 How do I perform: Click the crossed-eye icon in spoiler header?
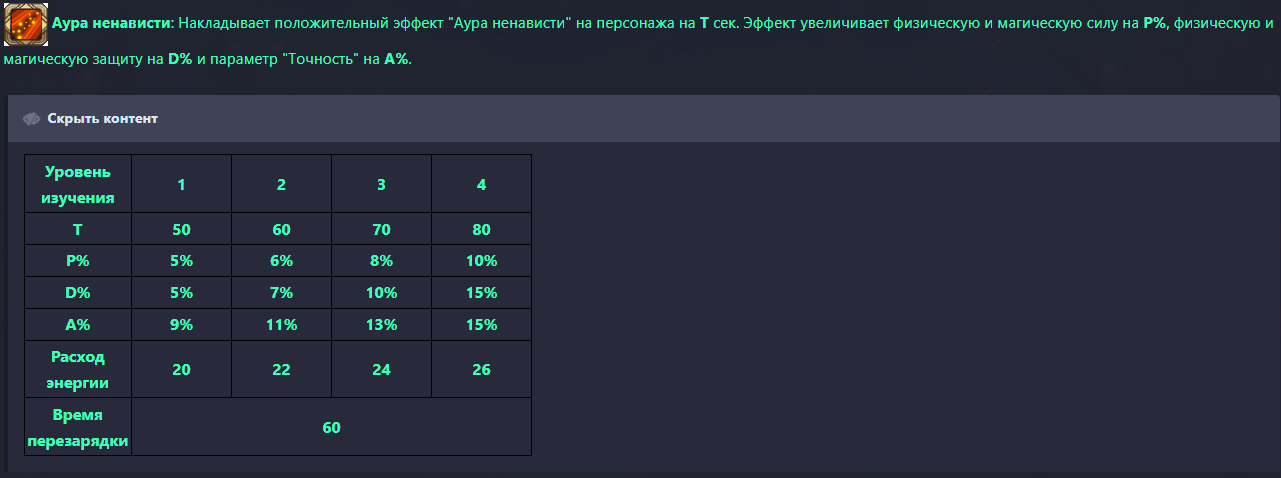(x=31, y=119)
